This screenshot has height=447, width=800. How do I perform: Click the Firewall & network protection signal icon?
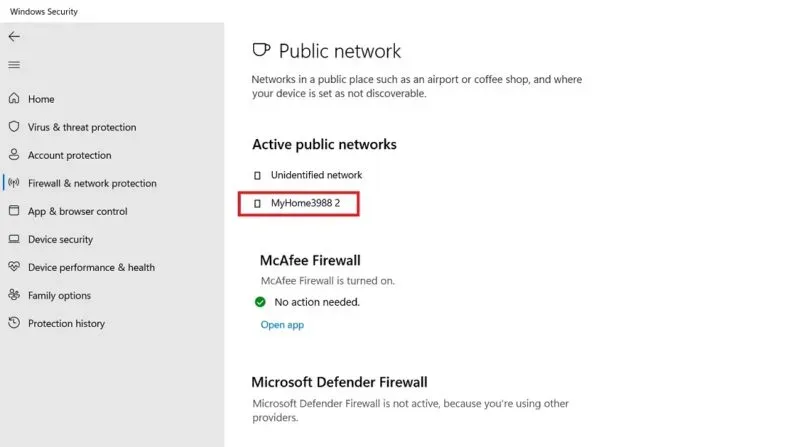pos(14,183)
